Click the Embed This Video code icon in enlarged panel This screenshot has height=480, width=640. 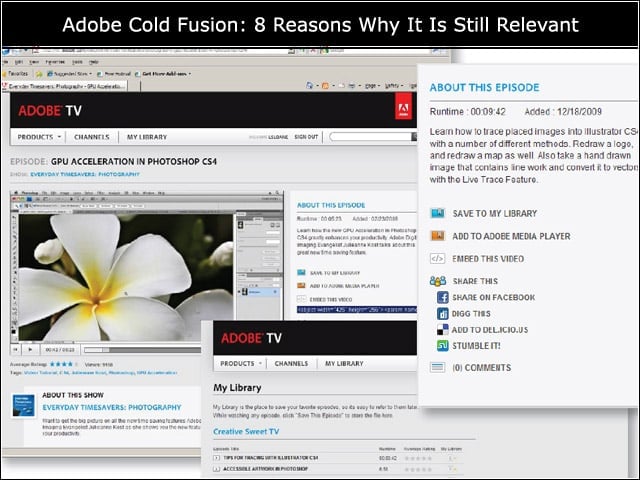(438, 258)
